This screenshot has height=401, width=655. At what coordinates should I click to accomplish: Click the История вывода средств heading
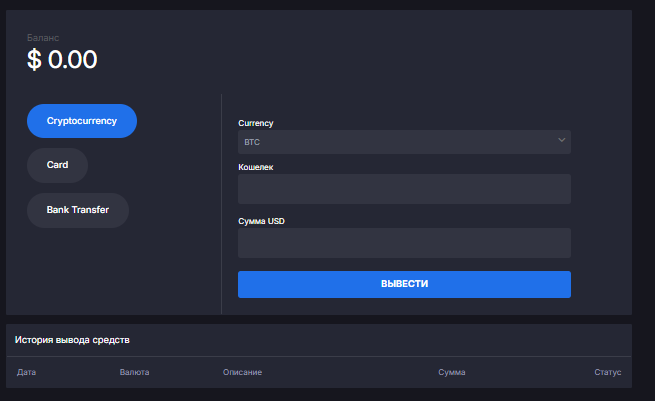point(72,340)
